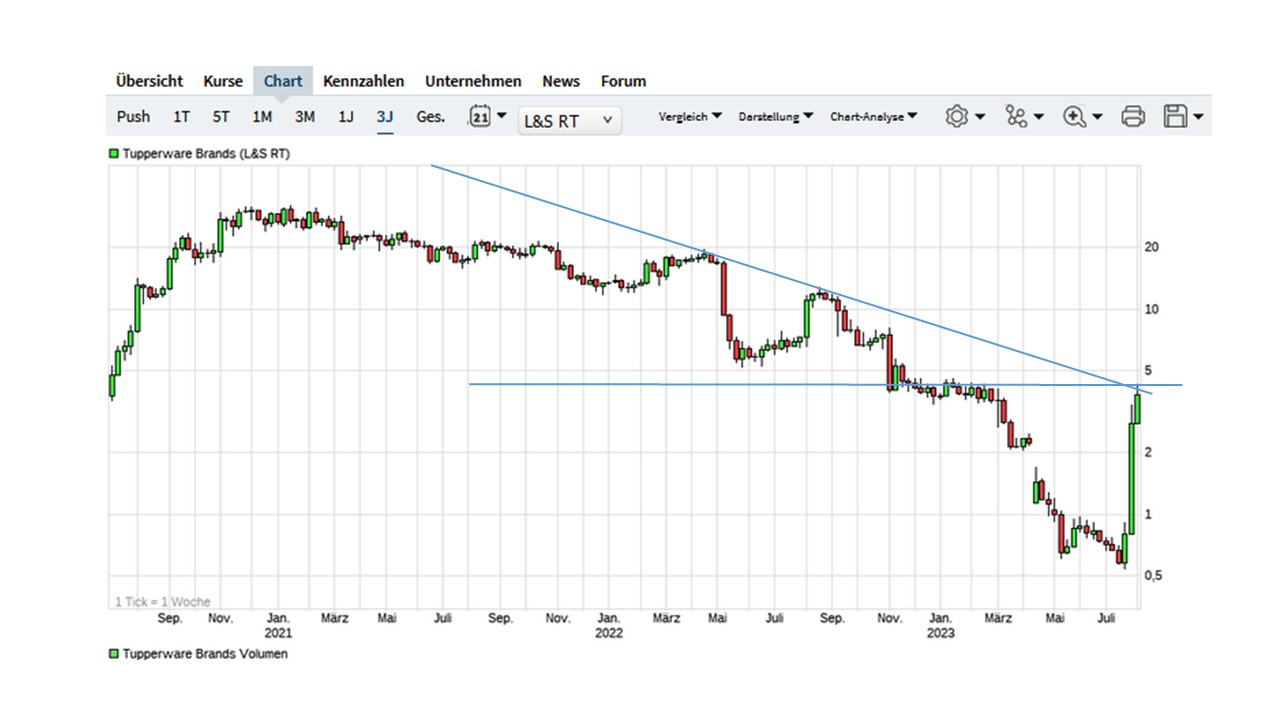Click the save diskette icon
This screenshot has height=720, width=1280.
coord(1175,117)
